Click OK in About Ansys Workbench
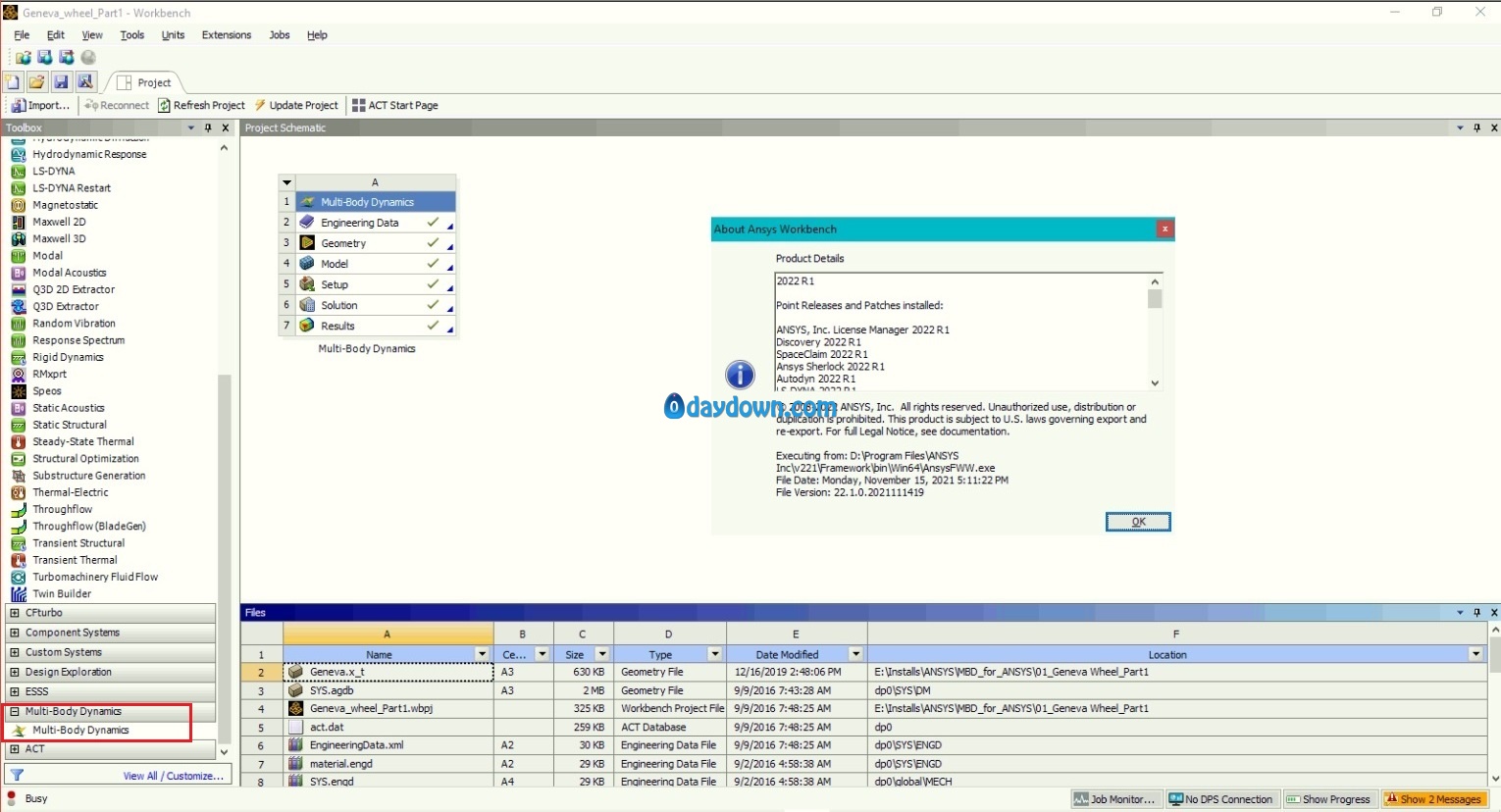 click(1138, 522)
